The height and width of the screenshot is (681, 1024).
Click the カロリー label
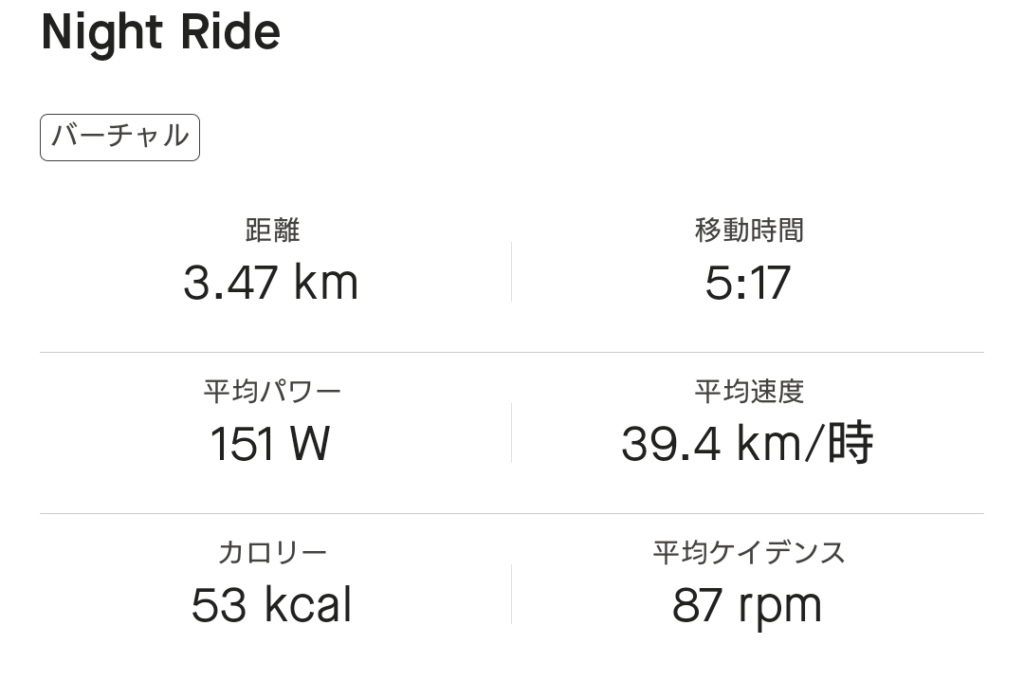coord(272,552)
